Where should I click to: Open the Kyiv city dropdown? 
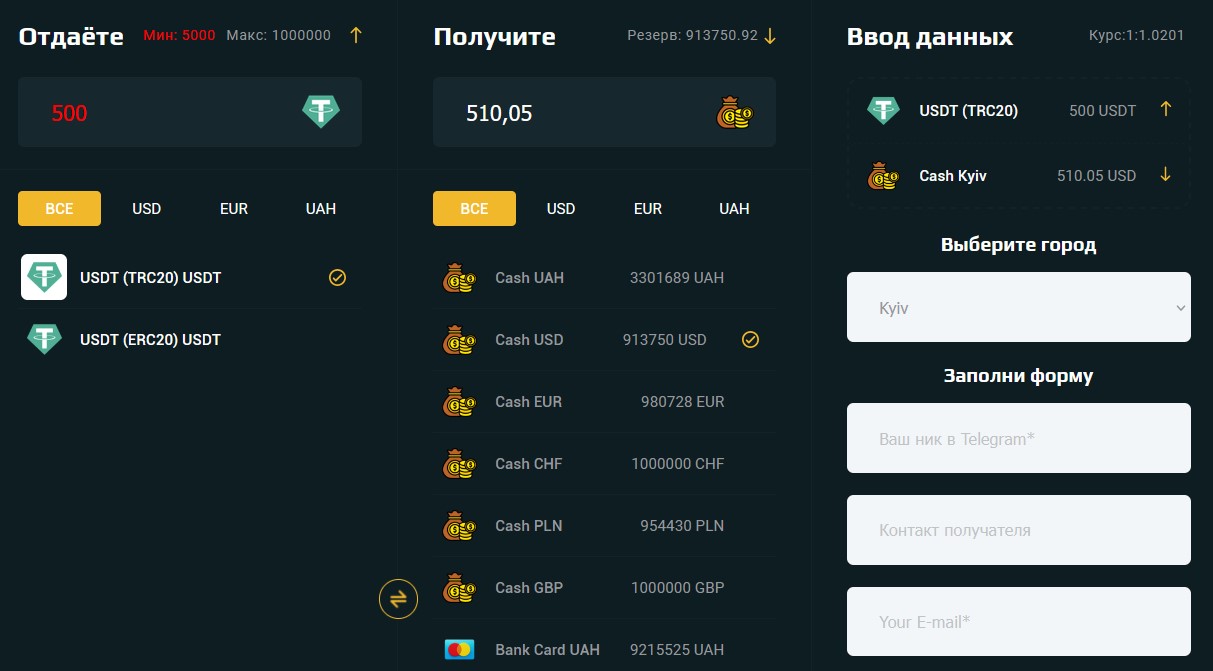tap(1018, 307)
